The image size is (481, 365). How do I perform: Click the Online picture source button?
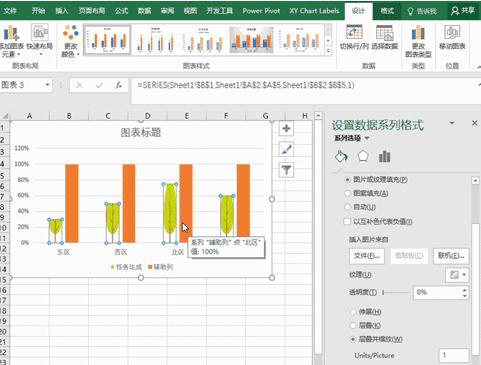(x=451, y=256)
